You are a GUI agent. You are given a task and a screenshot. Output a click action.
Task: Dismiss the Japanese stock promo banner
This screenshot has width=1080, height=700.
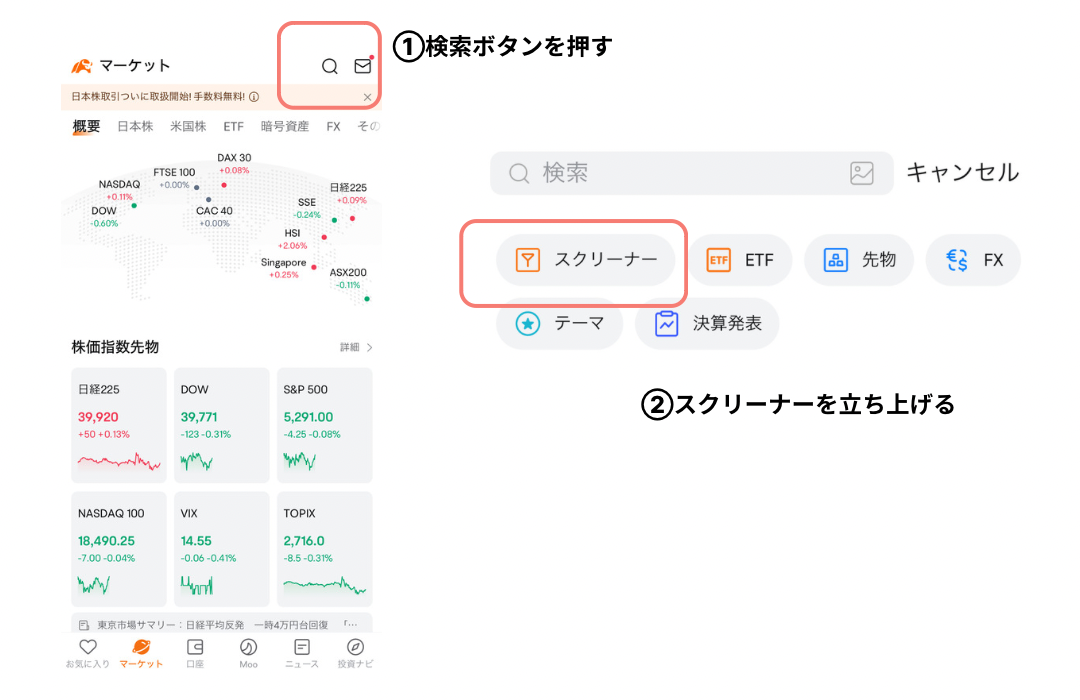click(367, 97)
